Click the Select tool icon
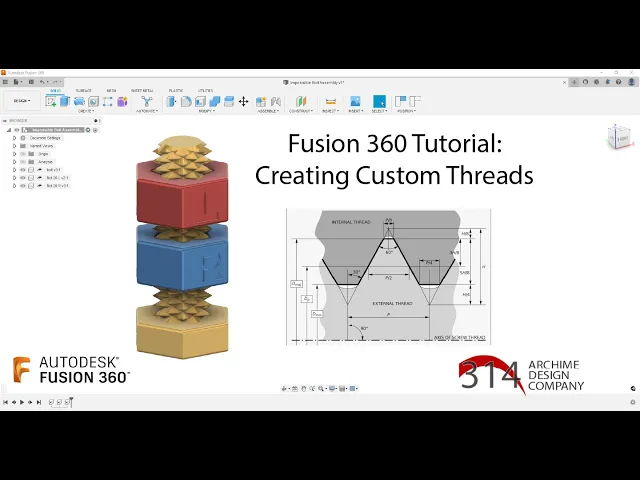This screenshot has width=640, height=480. 379,101
